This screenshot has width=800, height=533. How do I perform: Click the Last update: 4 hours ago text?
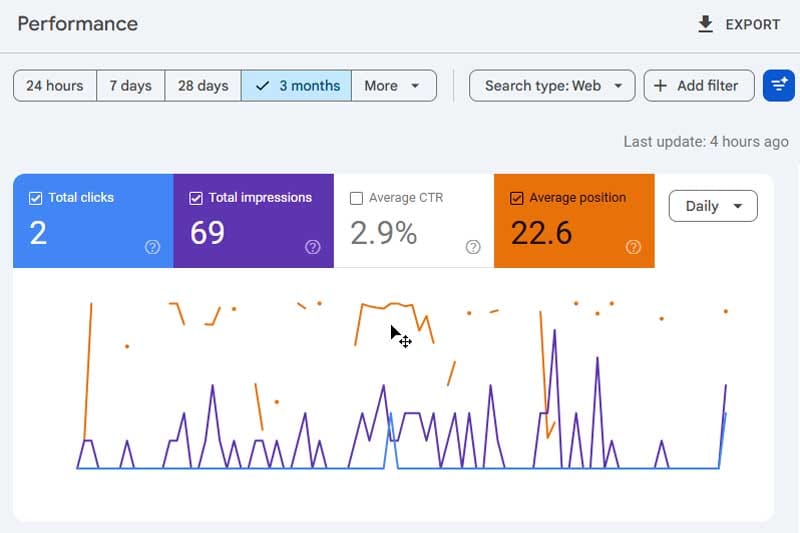point(706,142)
